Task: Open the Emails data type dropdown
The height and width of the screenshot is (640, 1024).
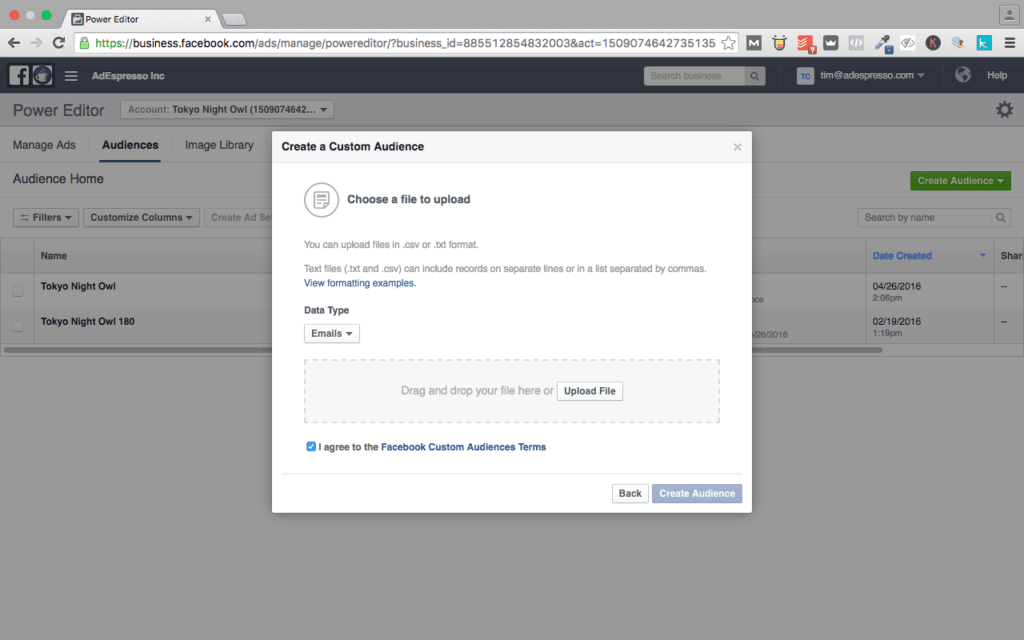Action: tap(331, 333)
